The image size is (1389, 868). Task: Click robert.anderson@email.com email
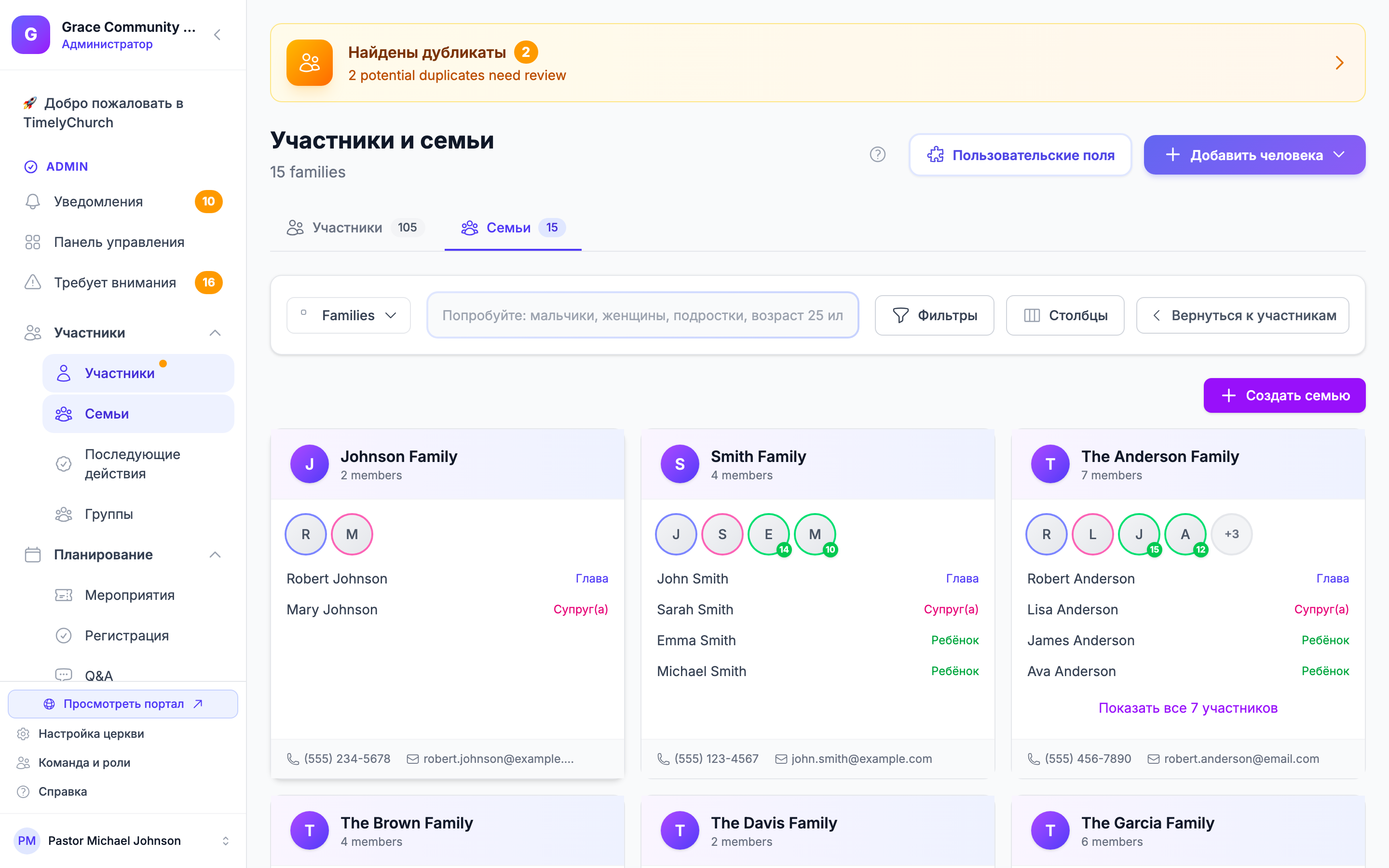1233,759
